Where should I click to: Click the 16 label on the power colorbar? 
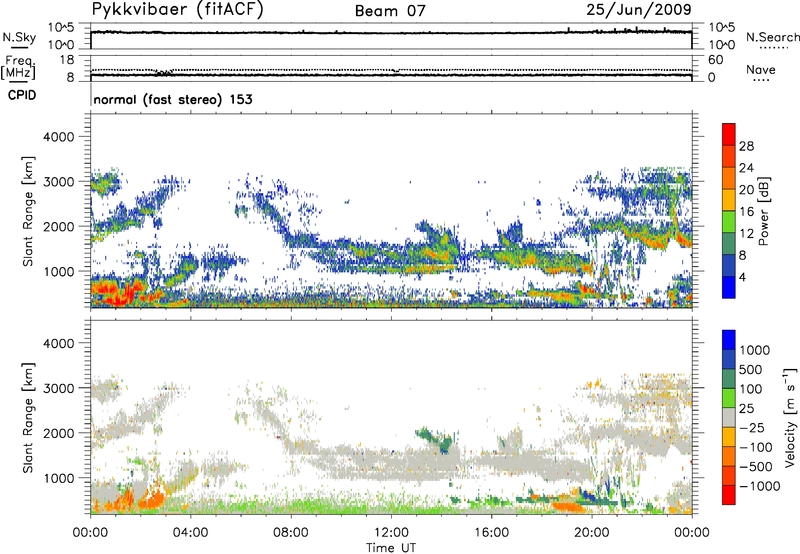pyautogui.click(x=746, y=212)
